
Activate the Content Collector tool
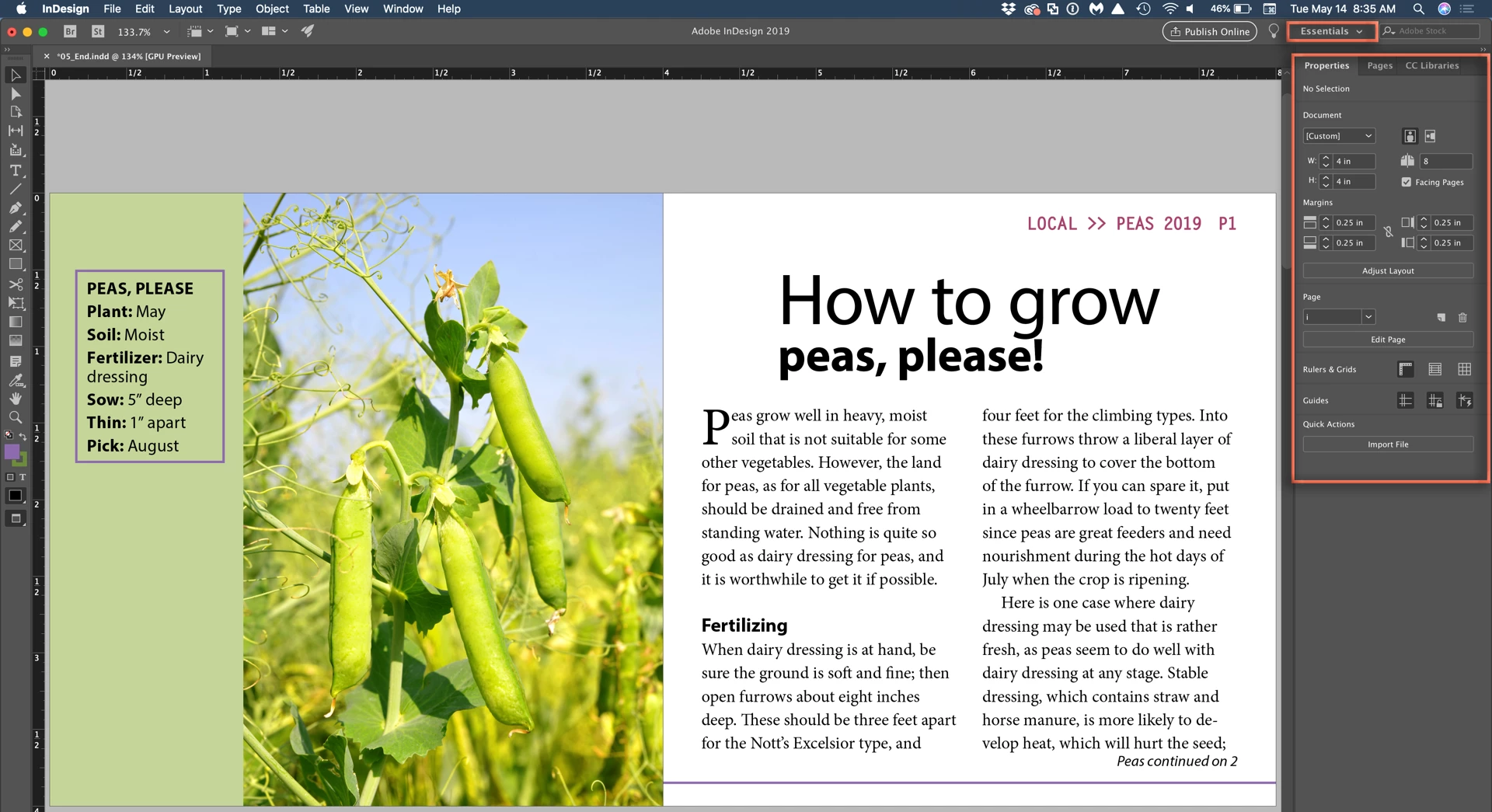point(16,150)
